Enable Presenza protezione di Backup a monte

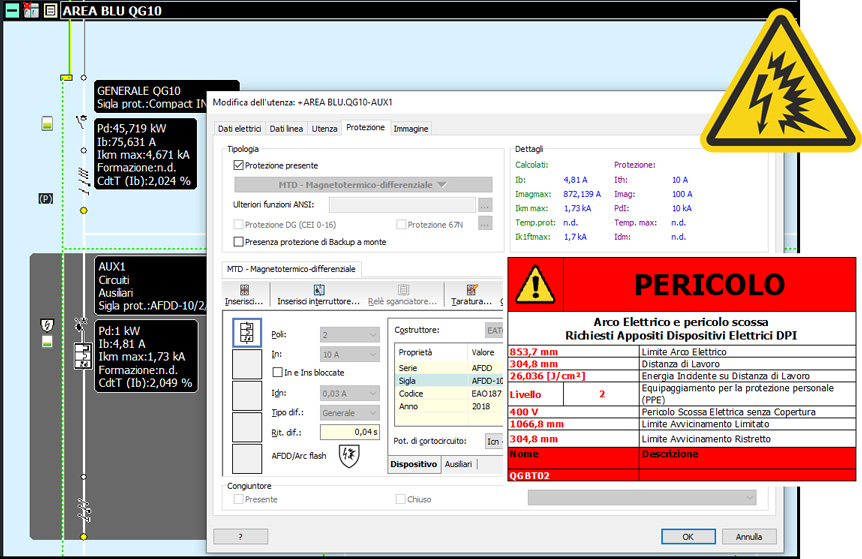(x=238, y=241)
